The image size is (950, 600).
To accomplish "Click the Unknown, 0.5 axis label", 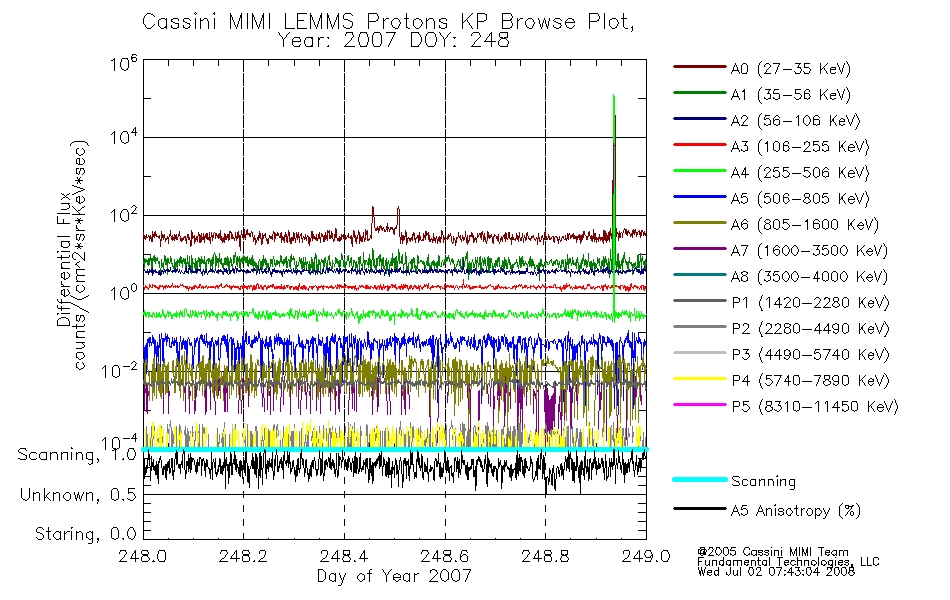I will pyautogui.click(x=78, y=495).
